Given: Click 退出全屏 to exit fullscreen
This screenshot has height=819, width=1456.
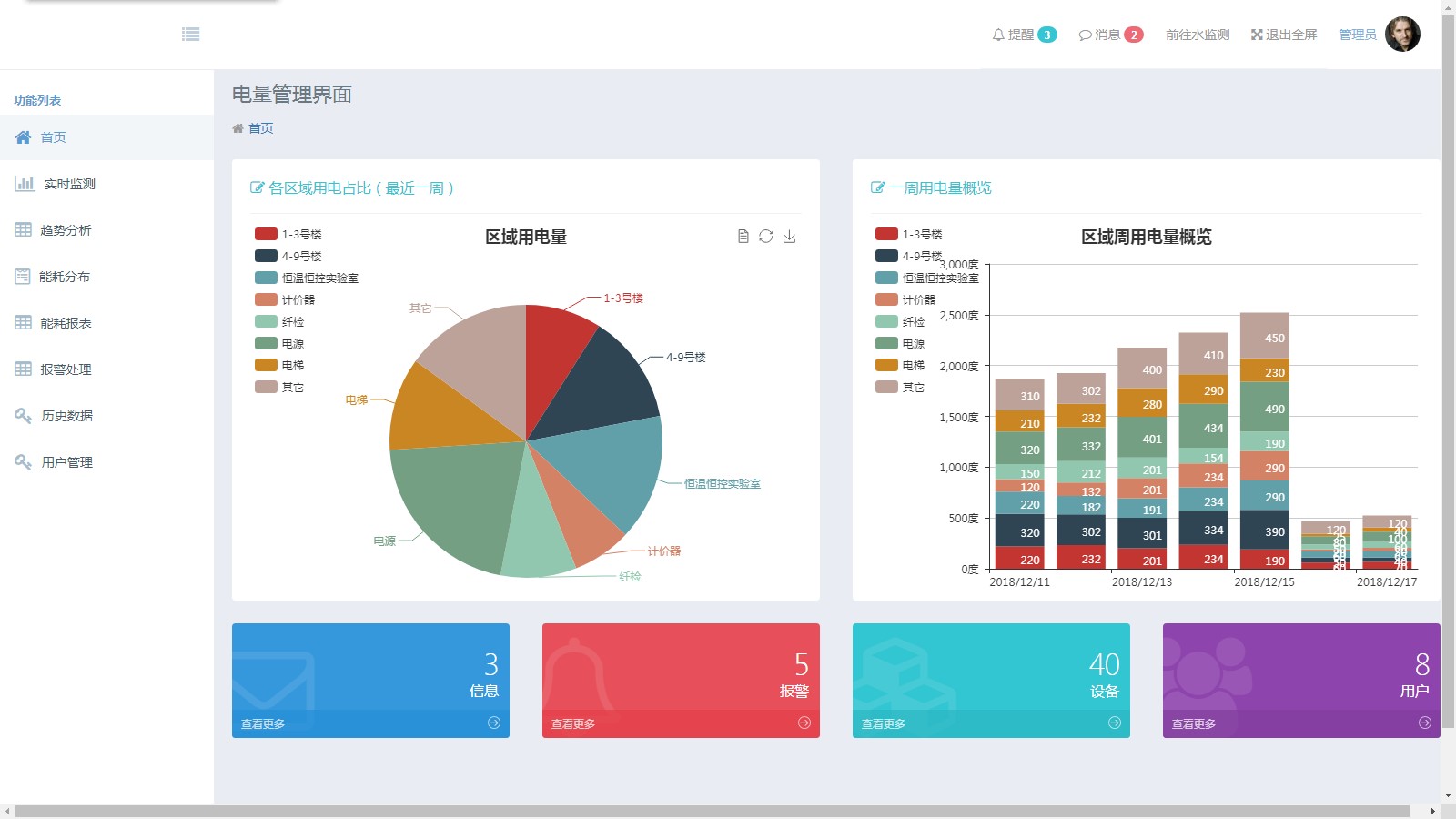Looking at the screenshot, I should click(x=1283, y=35).
